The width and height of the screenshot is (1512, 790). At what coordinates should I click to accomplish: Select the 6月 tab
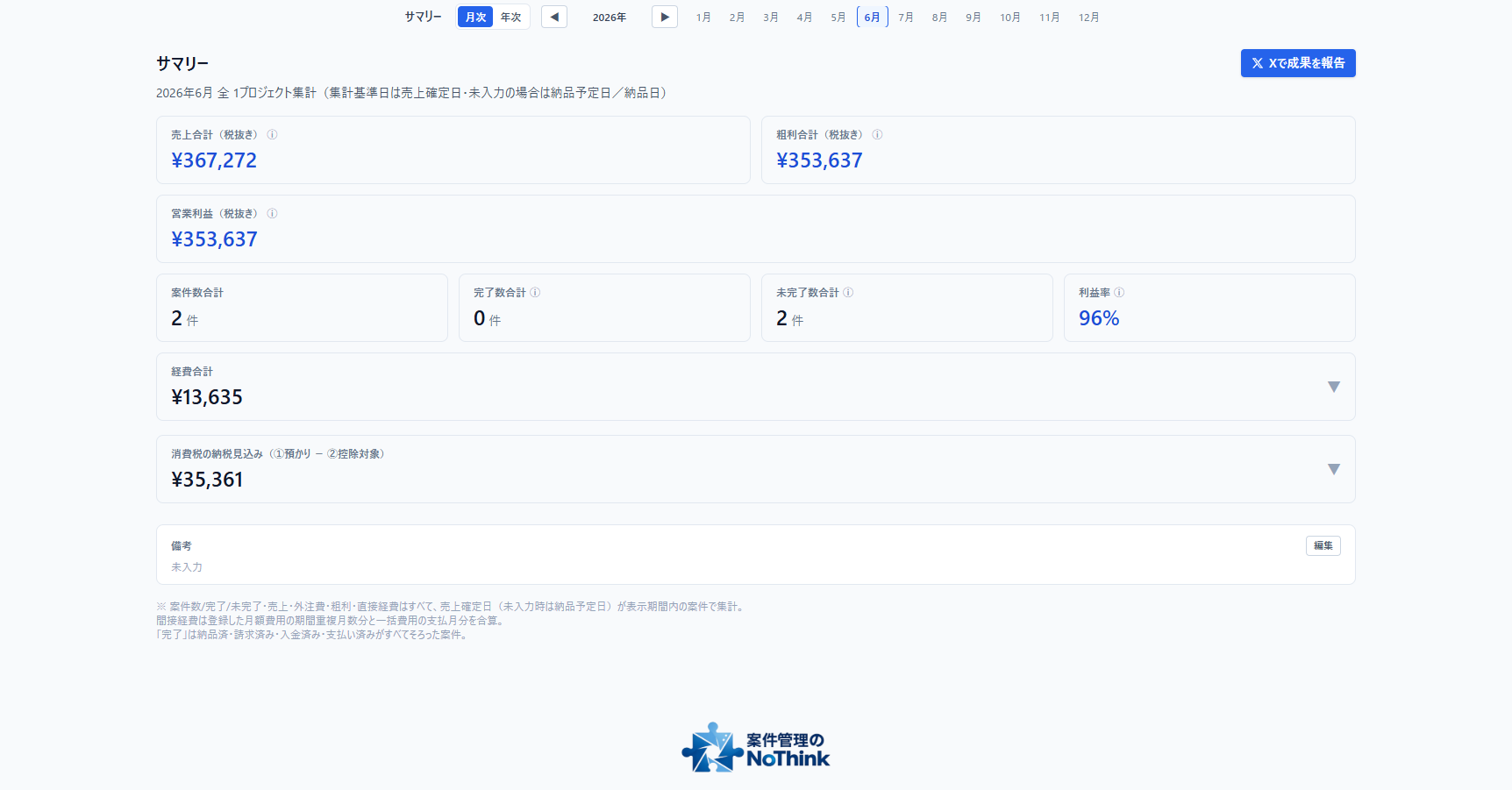point(873,18)
